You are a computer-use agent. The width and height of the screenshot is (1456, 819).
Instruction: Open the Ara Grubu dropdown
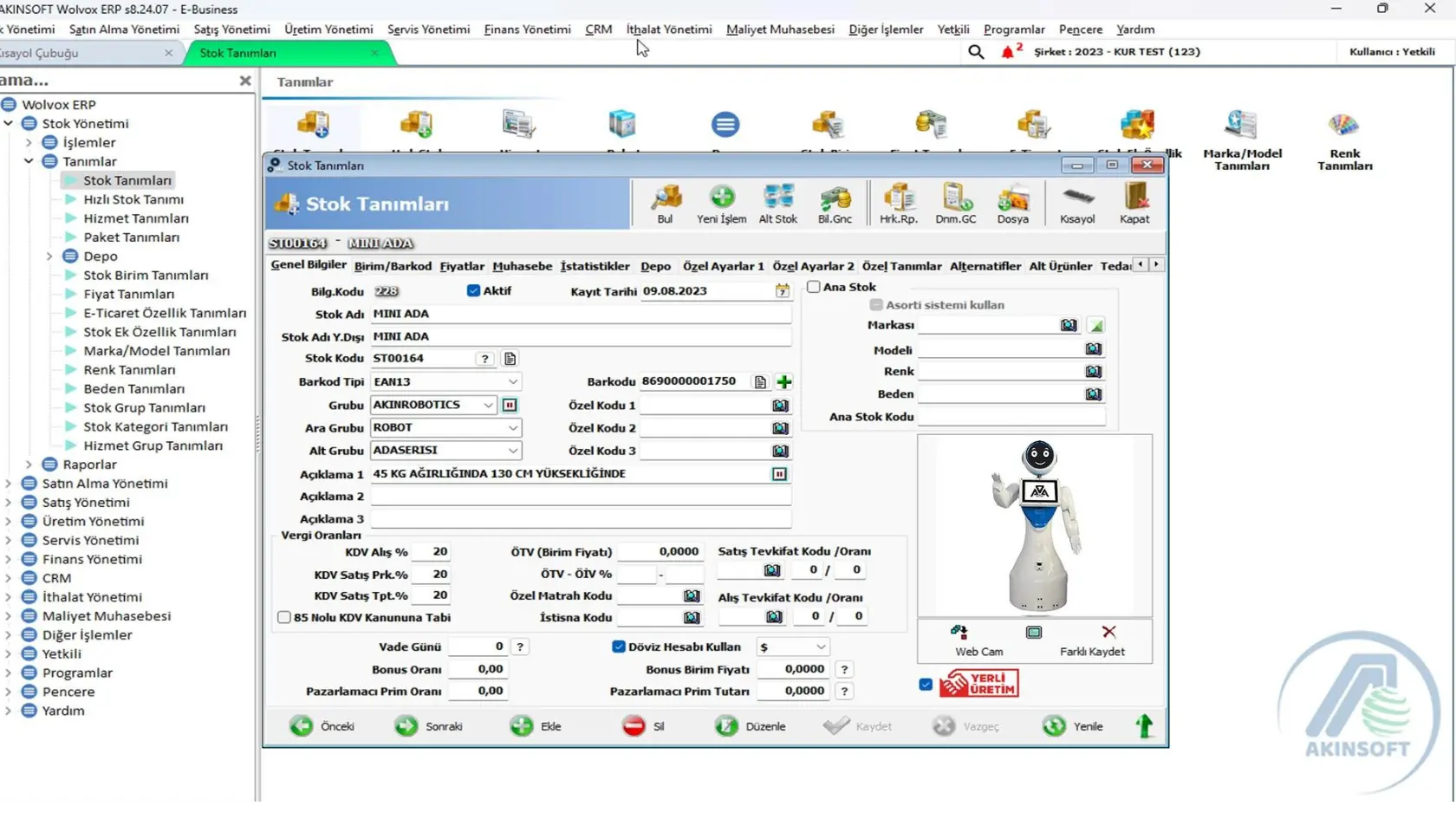(x=513, y=428)
